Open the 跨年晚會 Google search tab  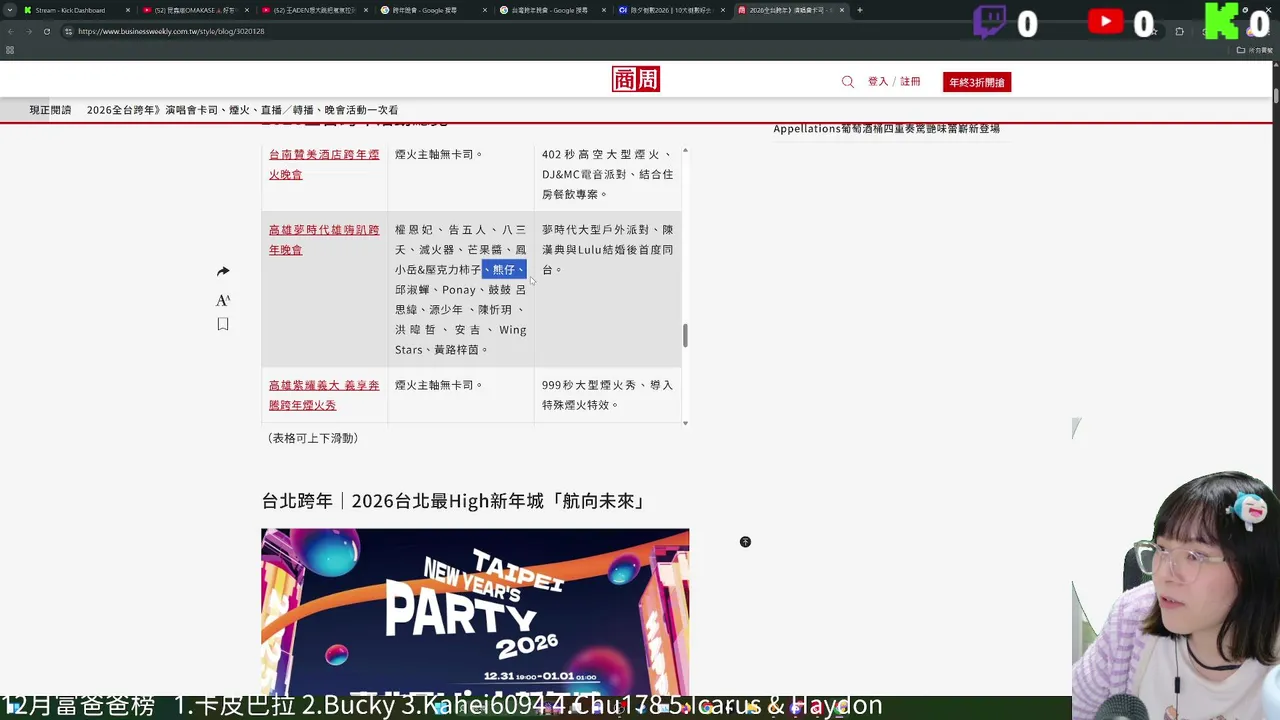tap(433, 10)
